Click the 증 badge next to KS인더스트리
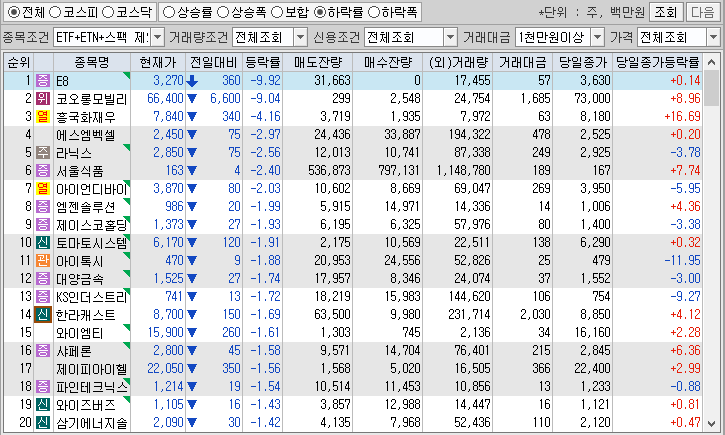This screenshot has width=725, height=435. pyautogui.click(x=43, y=297)
